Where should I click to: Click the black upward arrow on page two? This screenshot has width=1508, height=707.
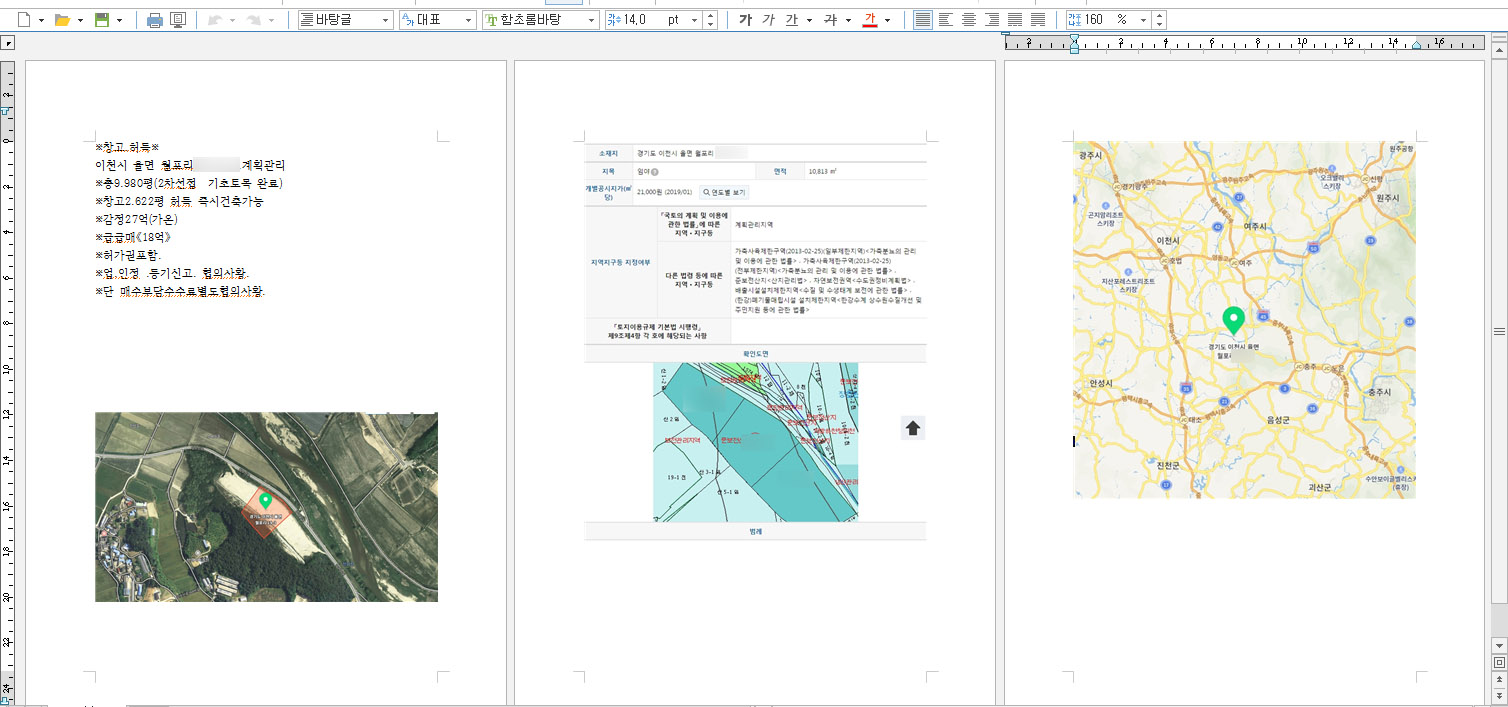pos(913,428)
